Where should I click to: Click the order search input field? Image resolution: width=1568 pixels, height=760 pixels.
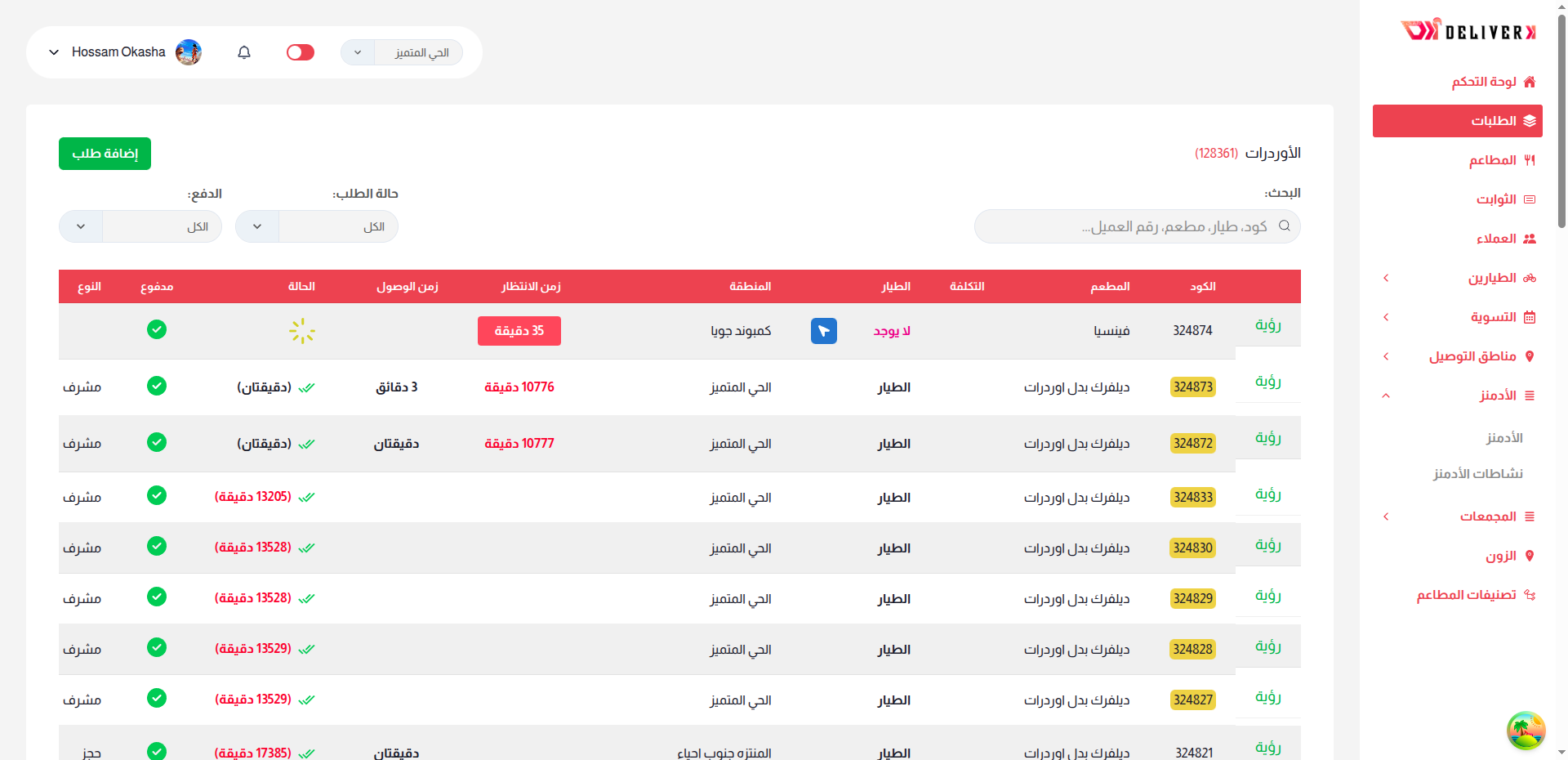tap(1127, 226)
